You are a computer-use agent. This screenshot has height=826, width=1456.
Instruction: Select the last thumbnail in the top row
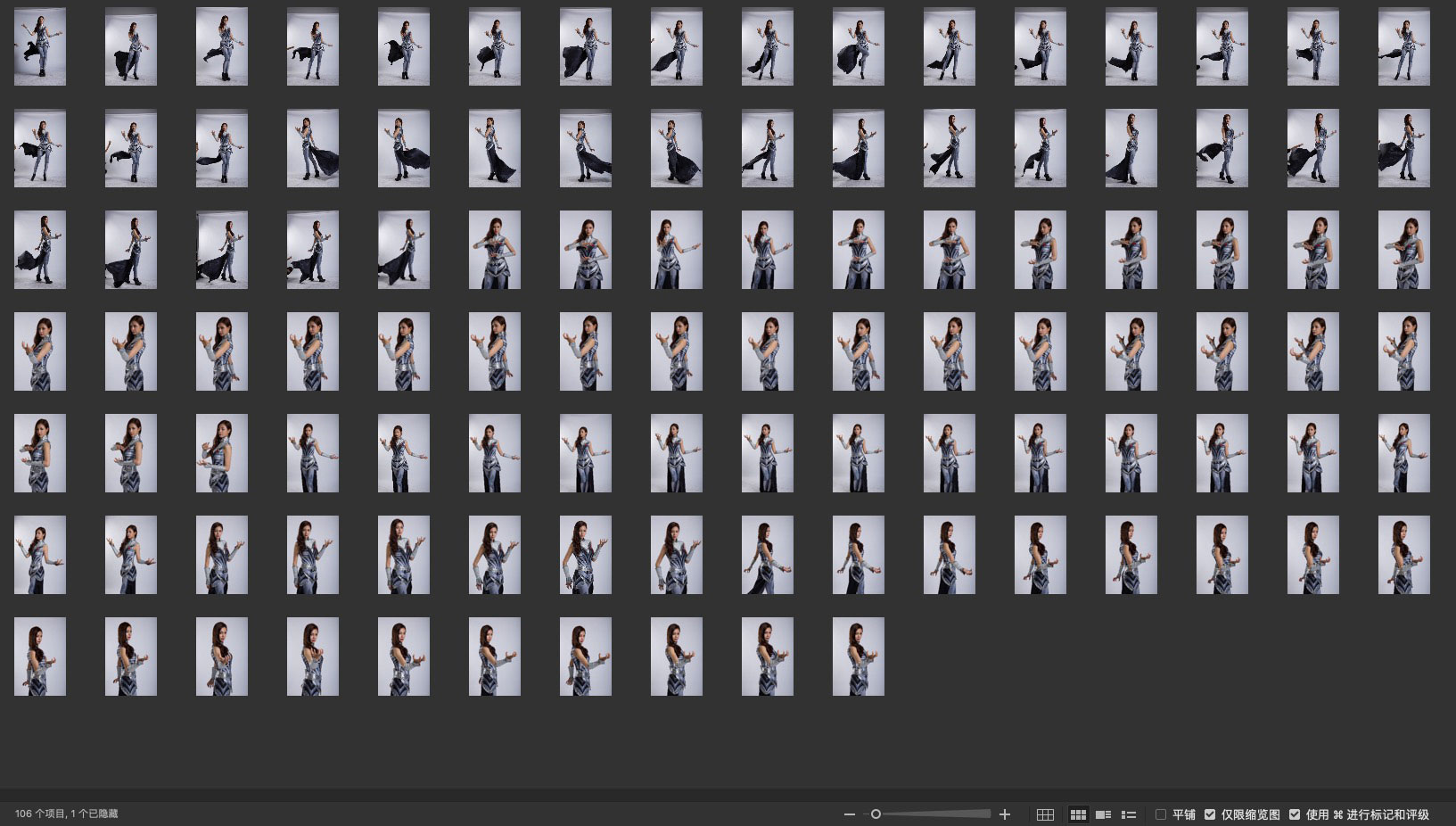pyautogui.click(x=1403, y=46)
